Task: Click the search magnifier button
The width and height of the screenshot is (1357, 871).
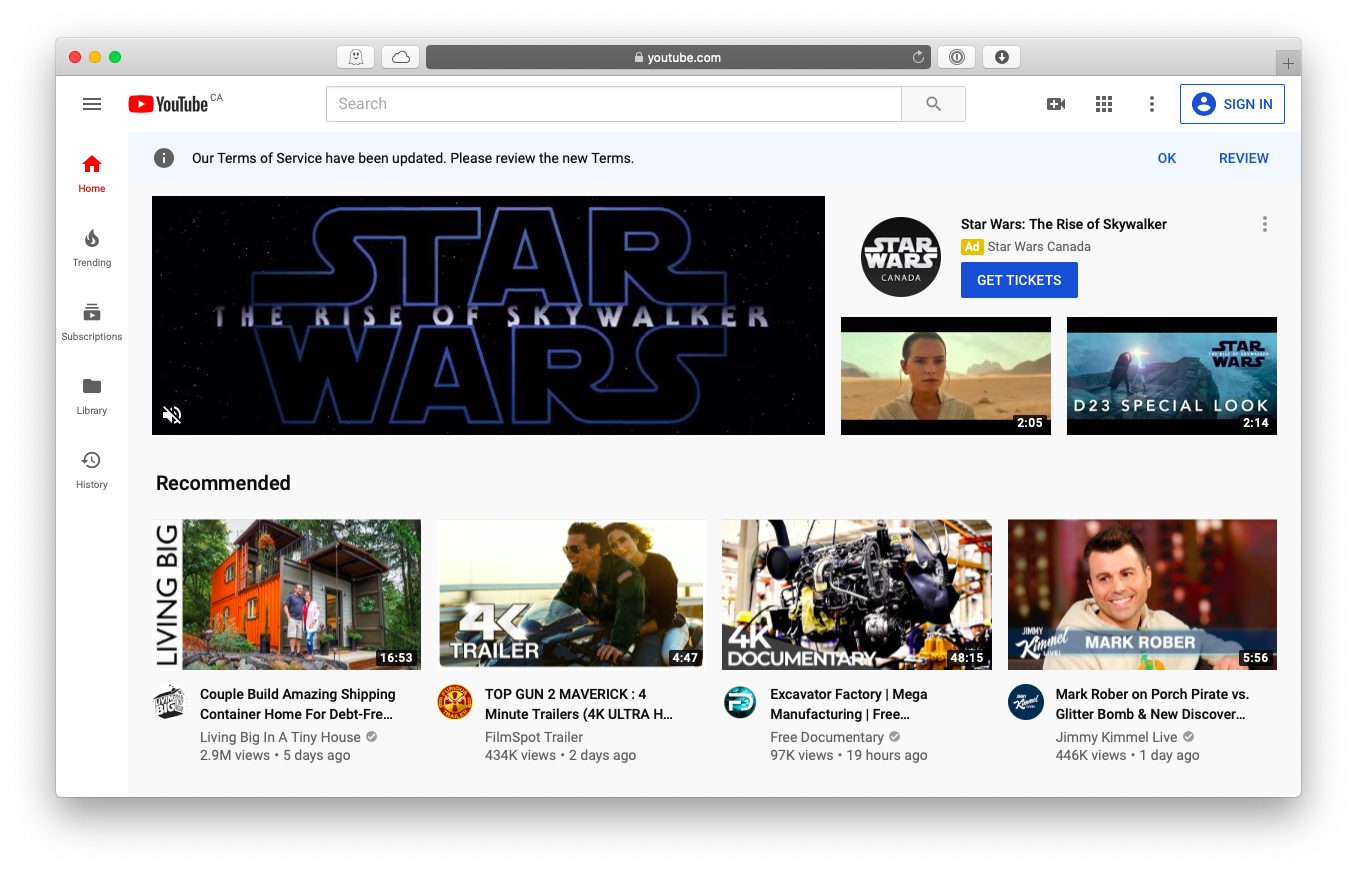Action: [x=933, y=104]
